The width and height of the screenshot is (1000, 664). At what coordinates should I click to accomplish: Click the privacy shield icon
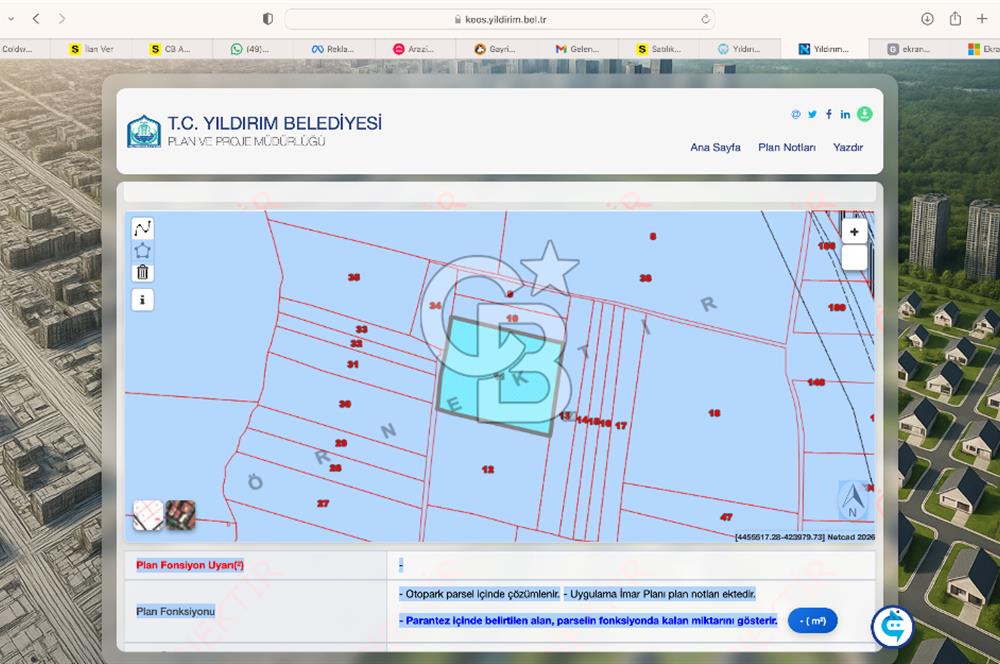click(268, 19)
